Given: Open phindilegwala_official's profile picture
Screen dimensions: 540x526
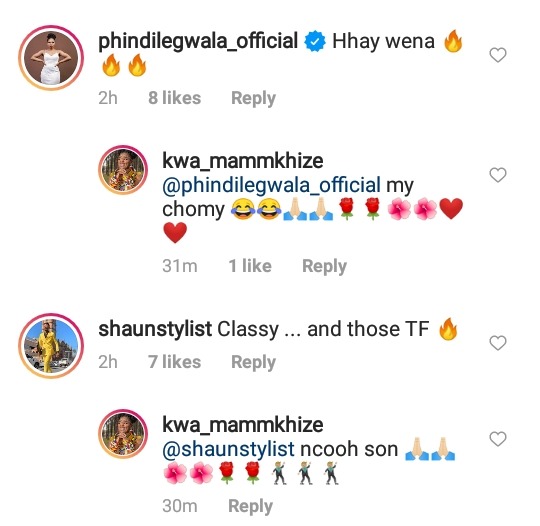Looking at the screenshot, I should 51,58.
